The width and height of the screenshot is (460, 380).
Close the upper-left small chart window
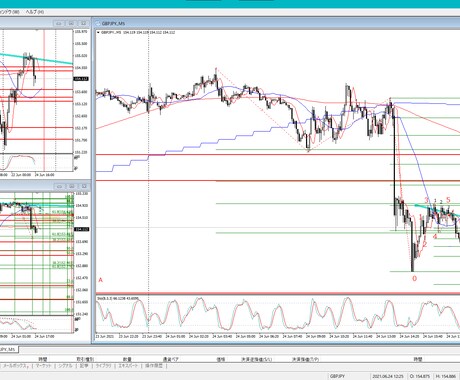(83, 23)
